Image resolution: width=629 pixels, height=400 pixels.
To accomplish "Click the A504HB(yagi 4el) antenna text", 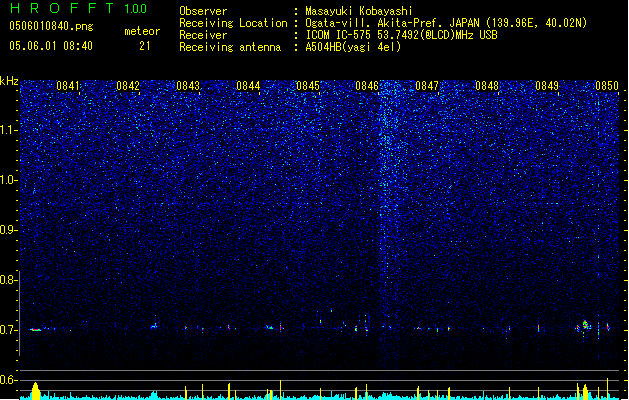I will (353, 47).
